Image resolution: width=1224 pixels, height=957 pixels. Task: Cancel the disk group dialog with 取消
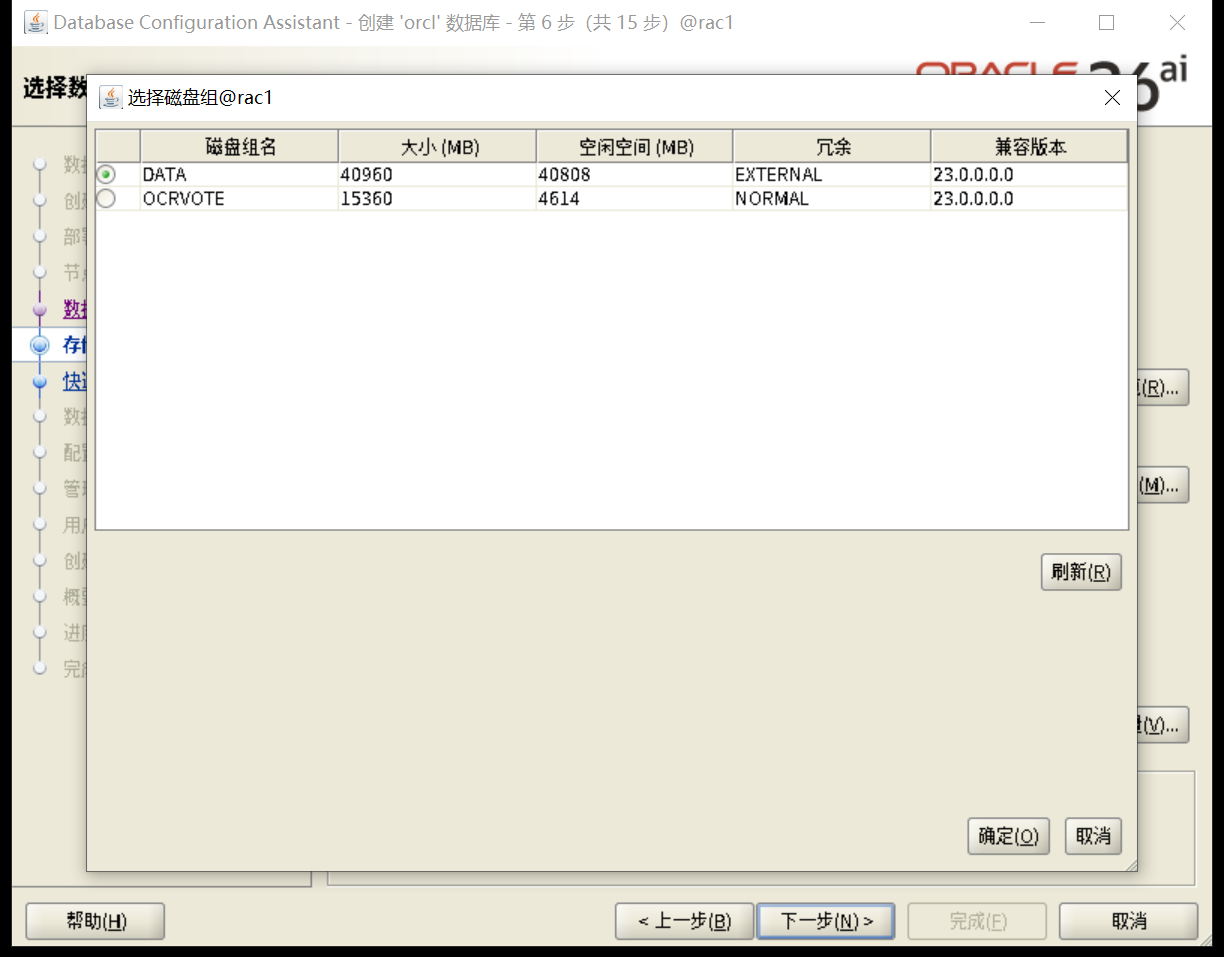click(x=1093, y=836)
